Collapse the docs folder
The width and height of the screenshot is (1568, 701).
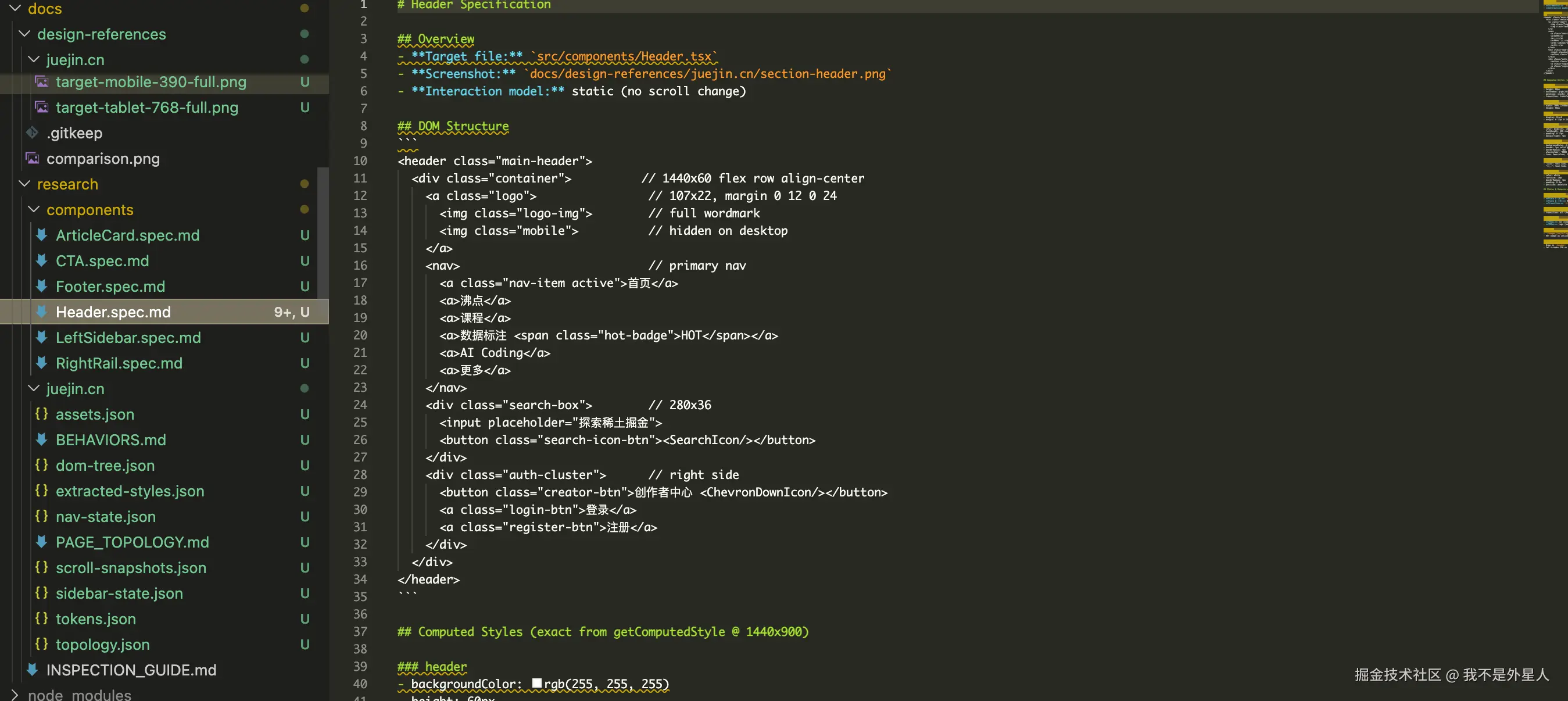pyautogui.click(x=15, y=8)
